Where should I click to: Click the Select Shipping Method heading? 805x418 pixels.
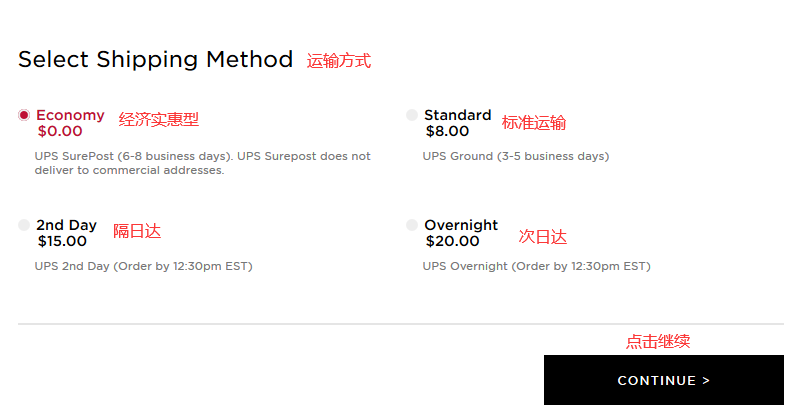tap(155, 59)
